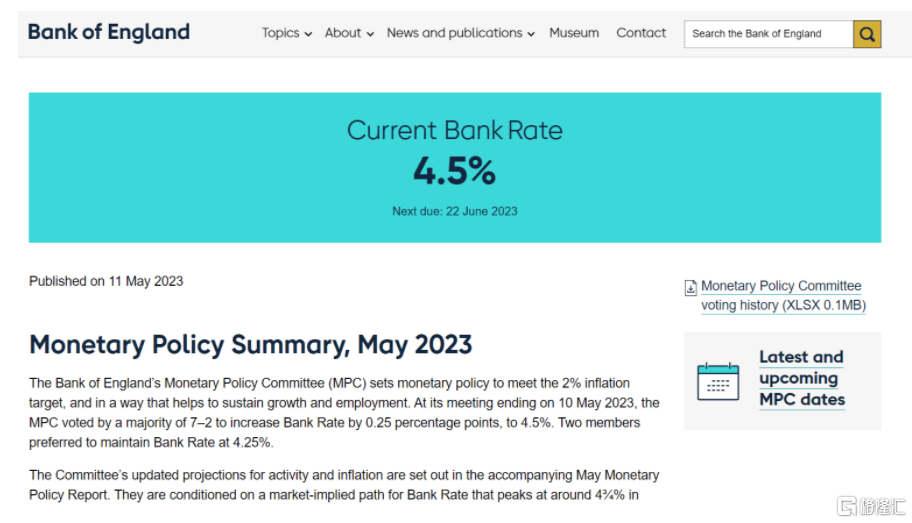
Task: Open News and publications dropdown
Action: pos(460,33)
